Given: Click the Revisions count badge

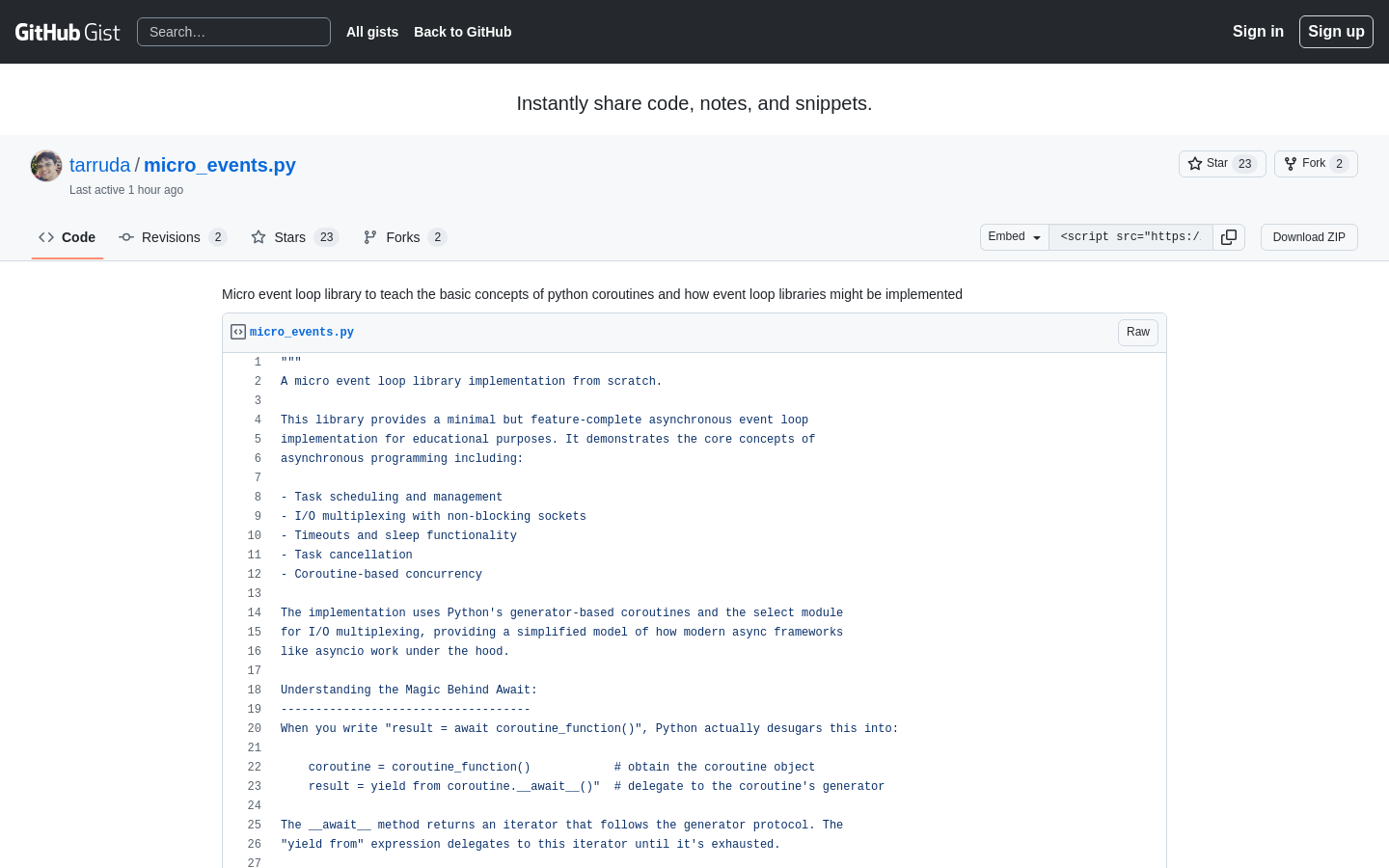Looking at the screenshot, I should click(x=218, y=237).
